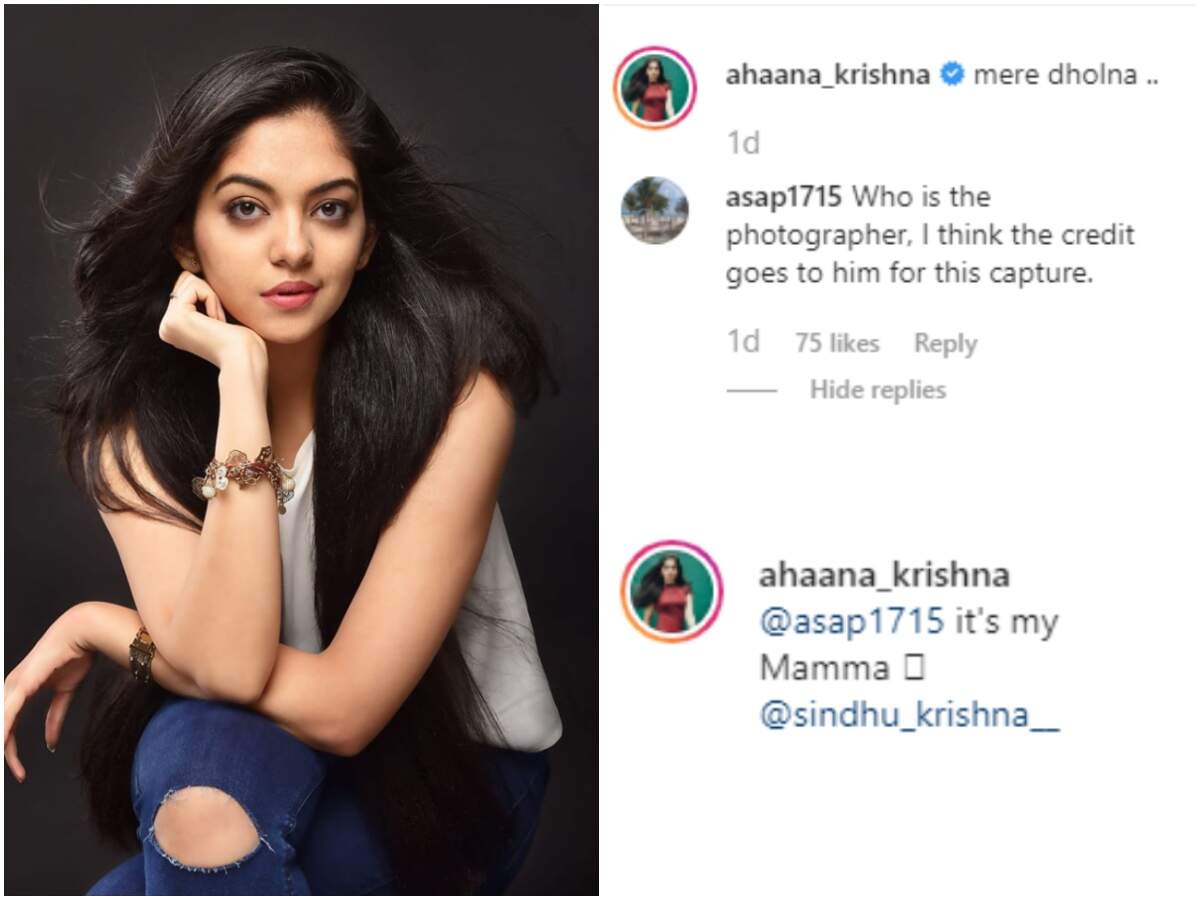
Task: Click the 1d timestamp next to 75 likes
Action: coord(743,343)
